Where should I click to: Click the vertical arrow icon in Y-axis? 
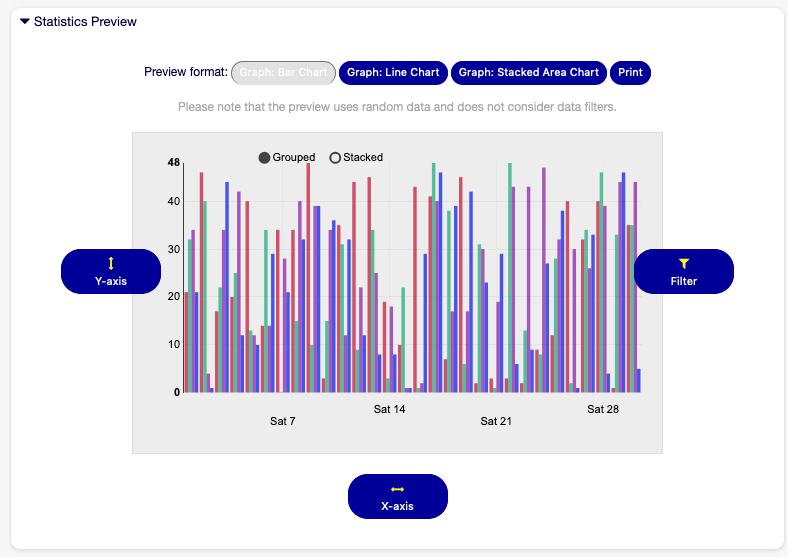111,263
